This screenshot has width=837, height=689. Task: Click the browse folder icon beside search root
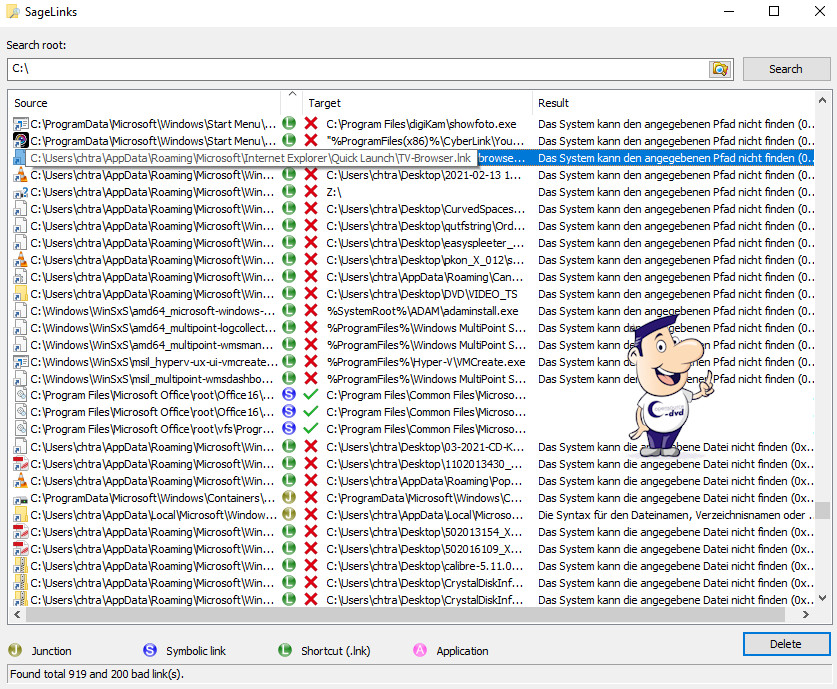coord(719,69)
